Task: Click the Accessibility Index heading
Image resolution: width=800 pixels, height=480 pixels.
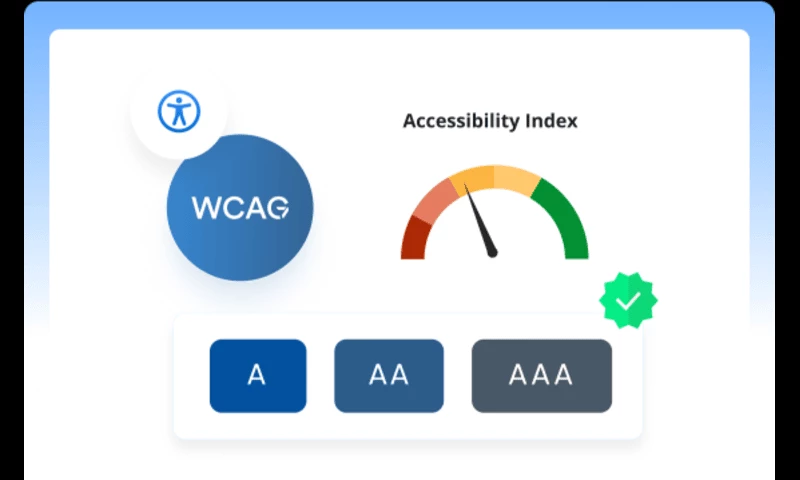Action: pos(490,121)
